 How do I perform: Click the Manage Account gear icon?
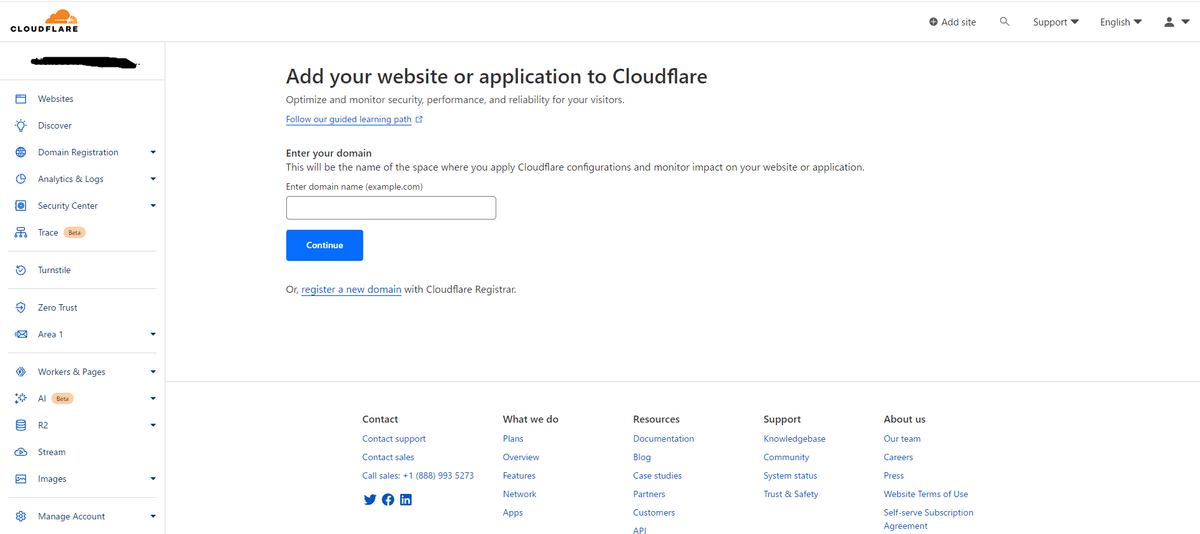click(20, 516)
